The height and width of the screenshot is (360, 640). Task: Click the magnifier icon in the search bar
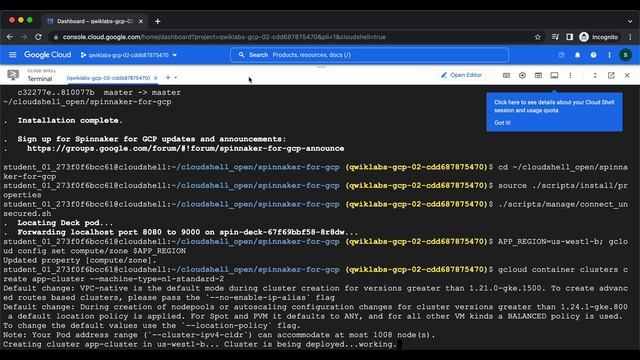[241, 55]
